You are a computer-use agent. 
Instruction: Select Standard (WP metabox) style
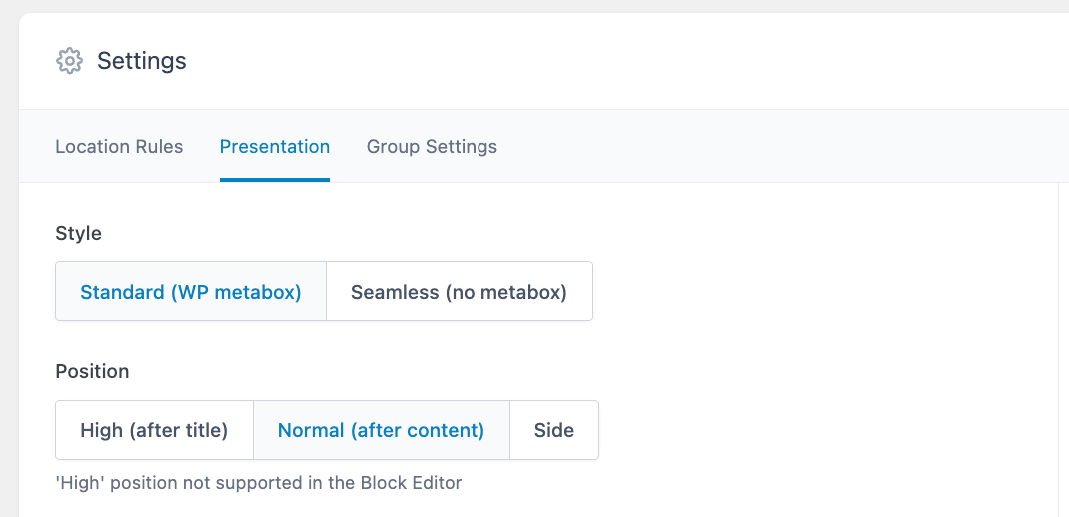point(191,292)
